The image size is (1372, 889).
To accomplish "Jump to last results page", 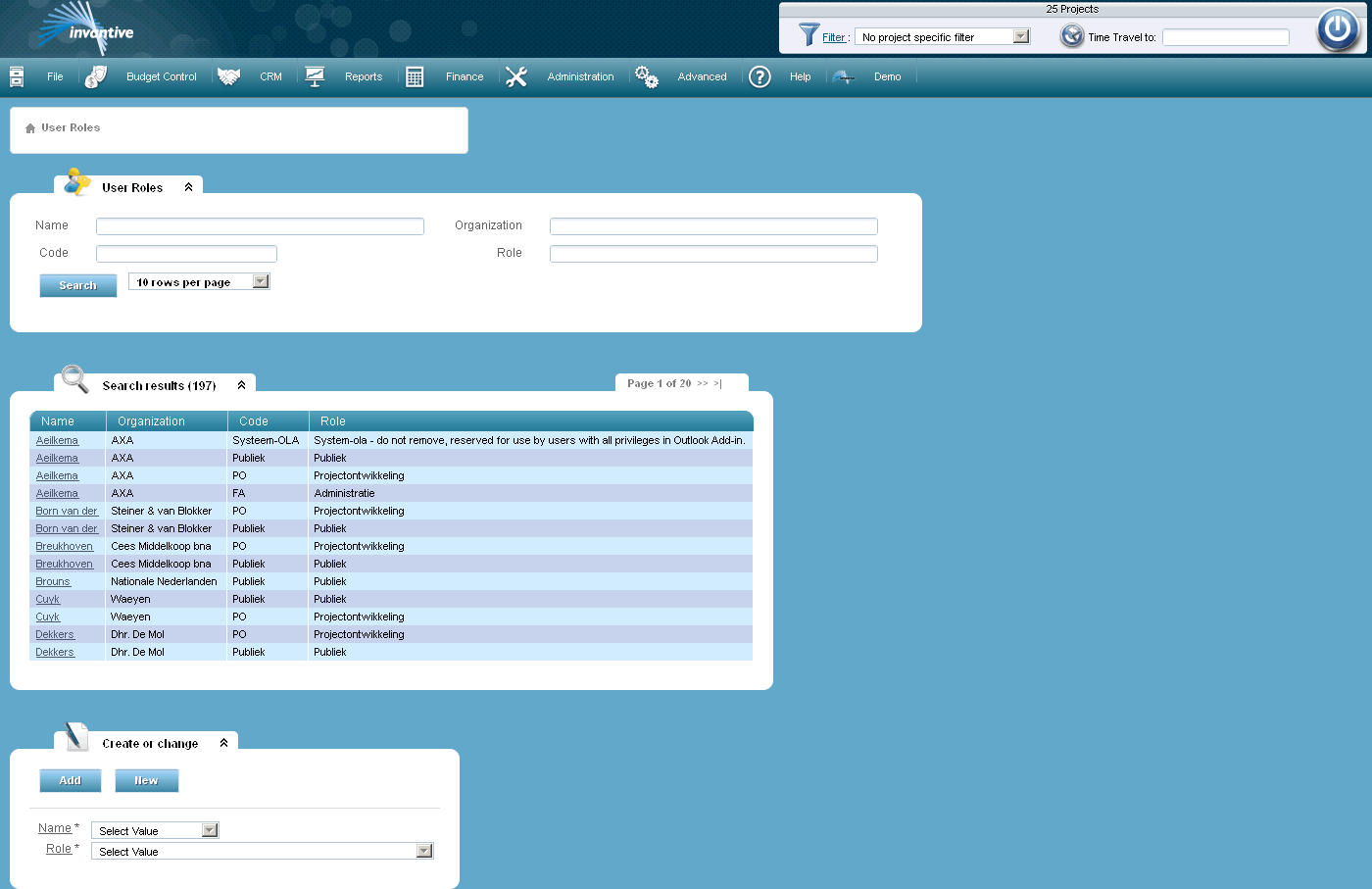I will point(718,383).
